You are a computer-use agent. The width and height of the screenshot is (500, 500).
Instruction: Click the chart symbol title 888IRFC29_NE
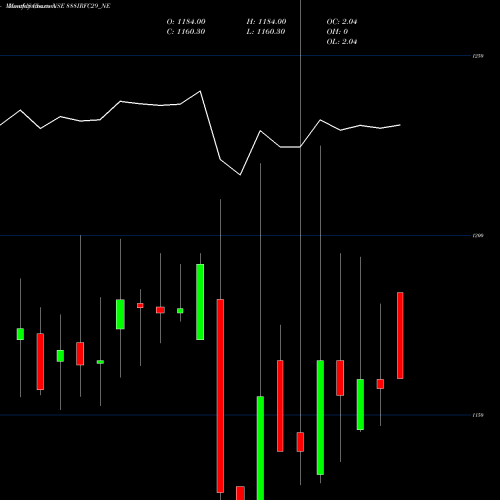click(88, 6)
